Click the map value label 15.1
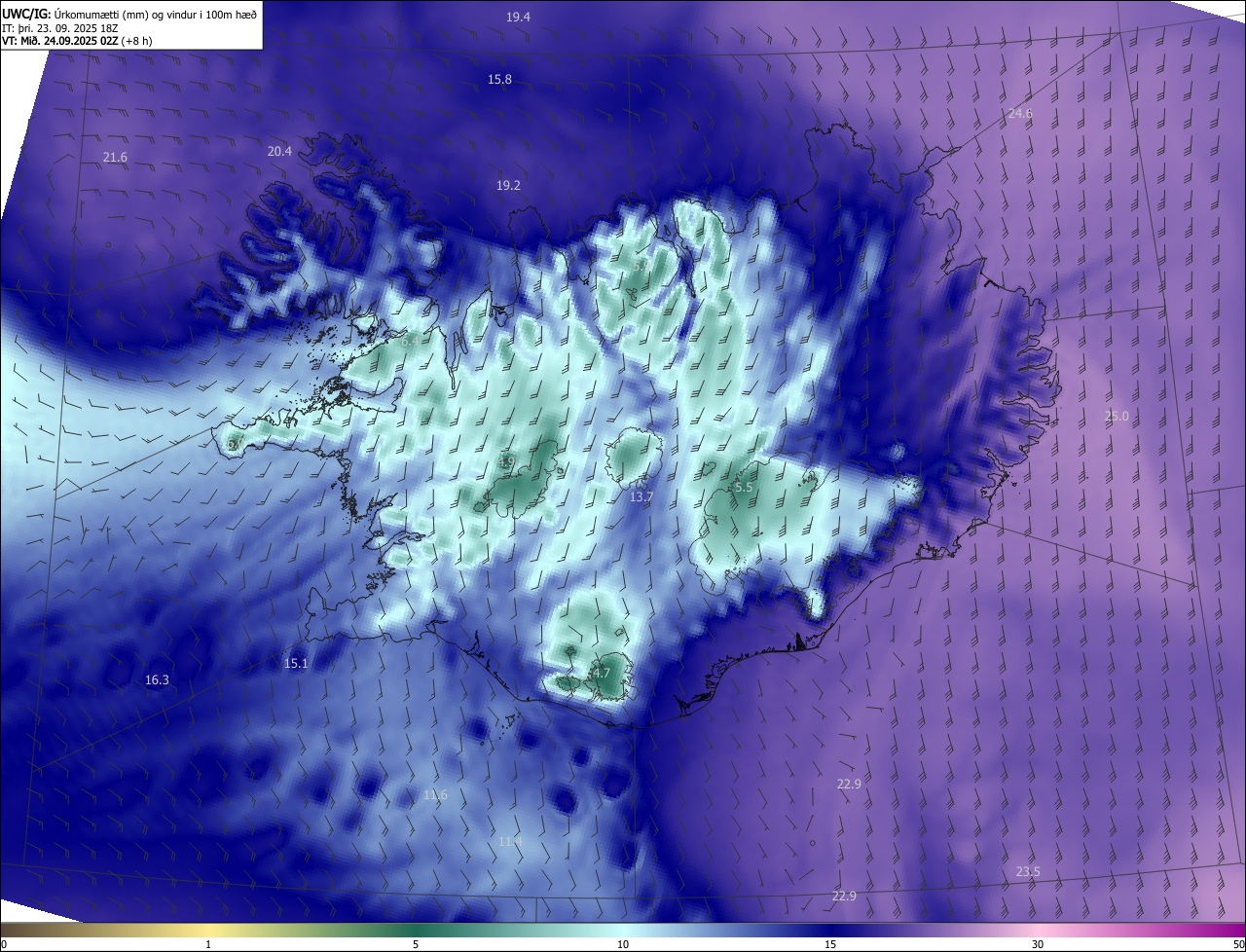Screen dimensions: 1246x952 coord(296,664)
